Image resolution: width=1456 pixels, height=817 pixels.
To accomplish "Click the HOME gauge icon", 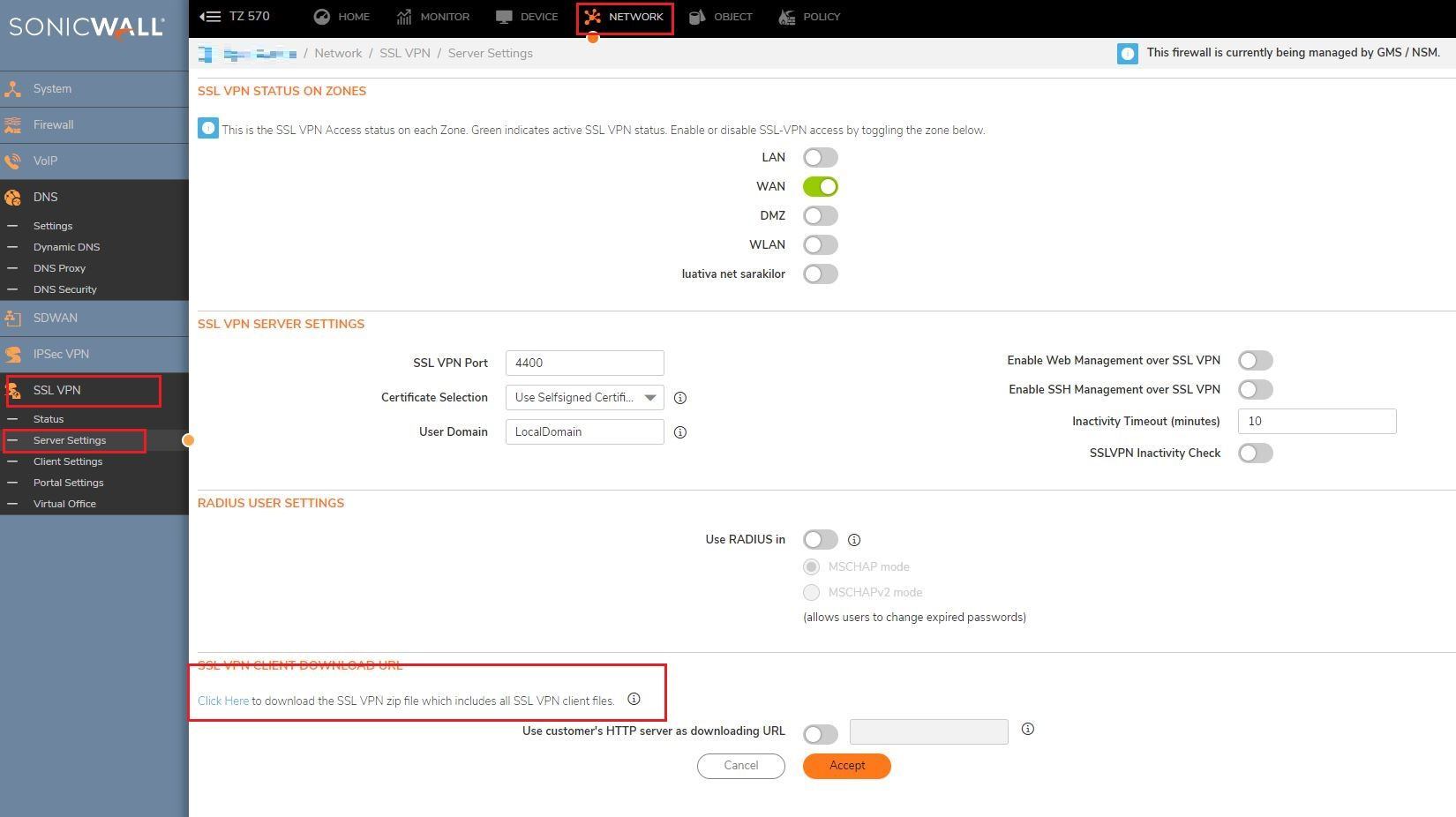I will point(322,17).
